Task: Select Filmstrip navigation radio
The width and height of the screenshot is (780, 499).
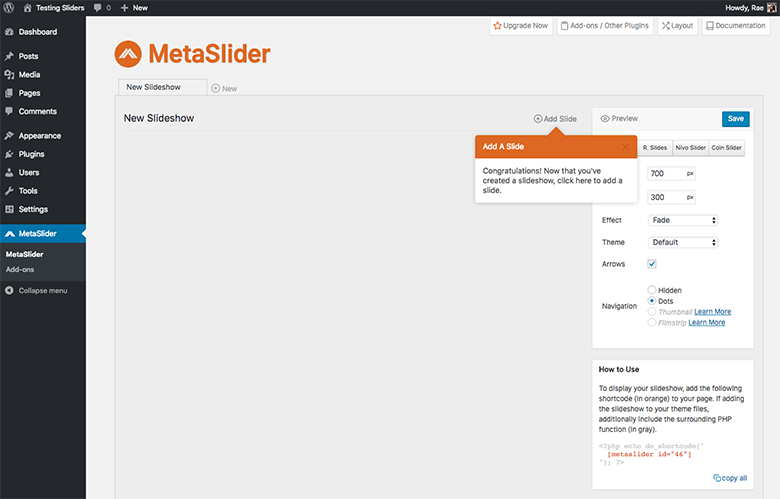Action: point(652,322)
